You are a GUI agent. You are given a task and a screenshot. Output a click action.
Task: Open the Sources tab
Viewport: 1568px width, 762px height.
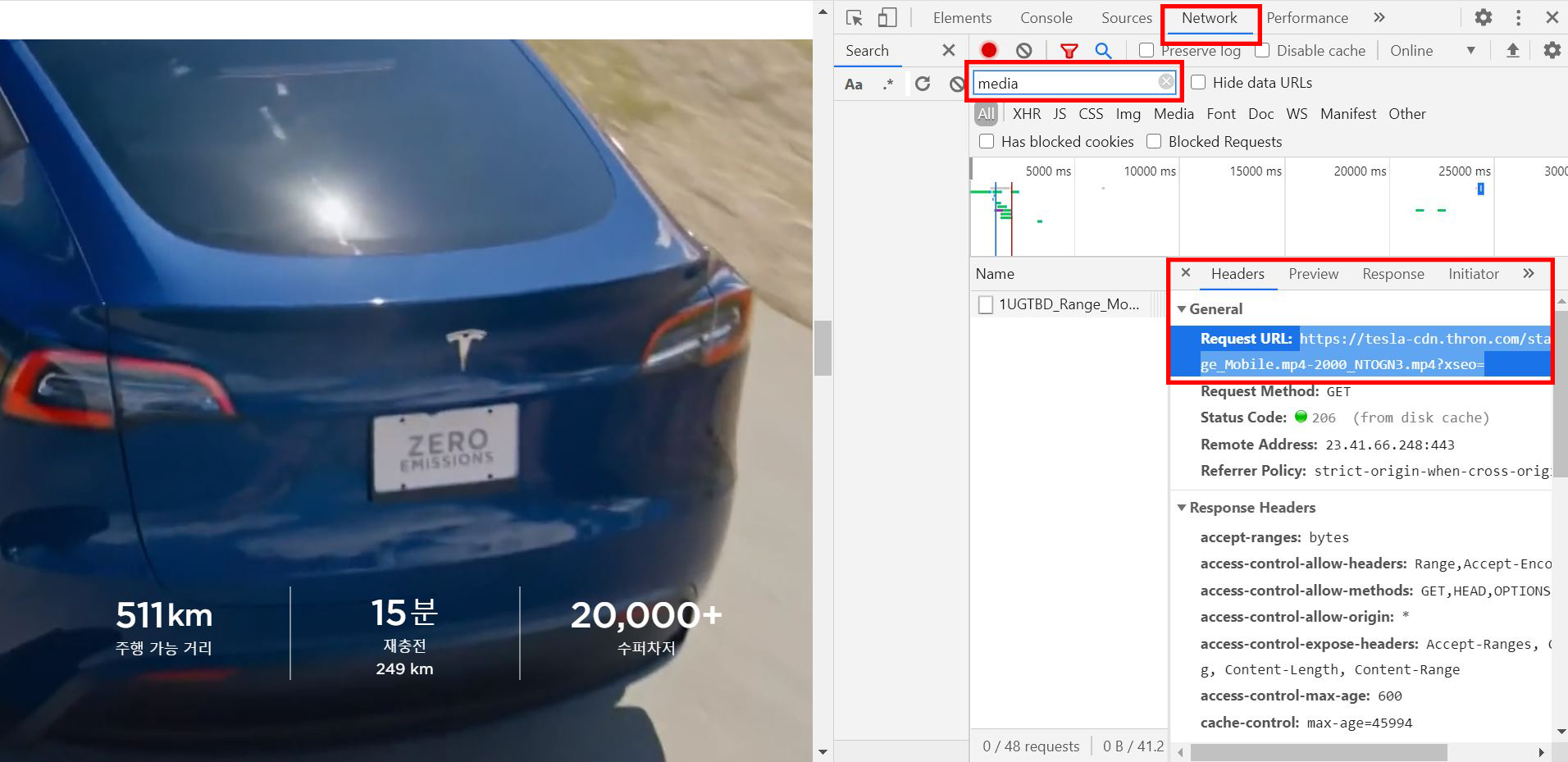pos(1126,17)
